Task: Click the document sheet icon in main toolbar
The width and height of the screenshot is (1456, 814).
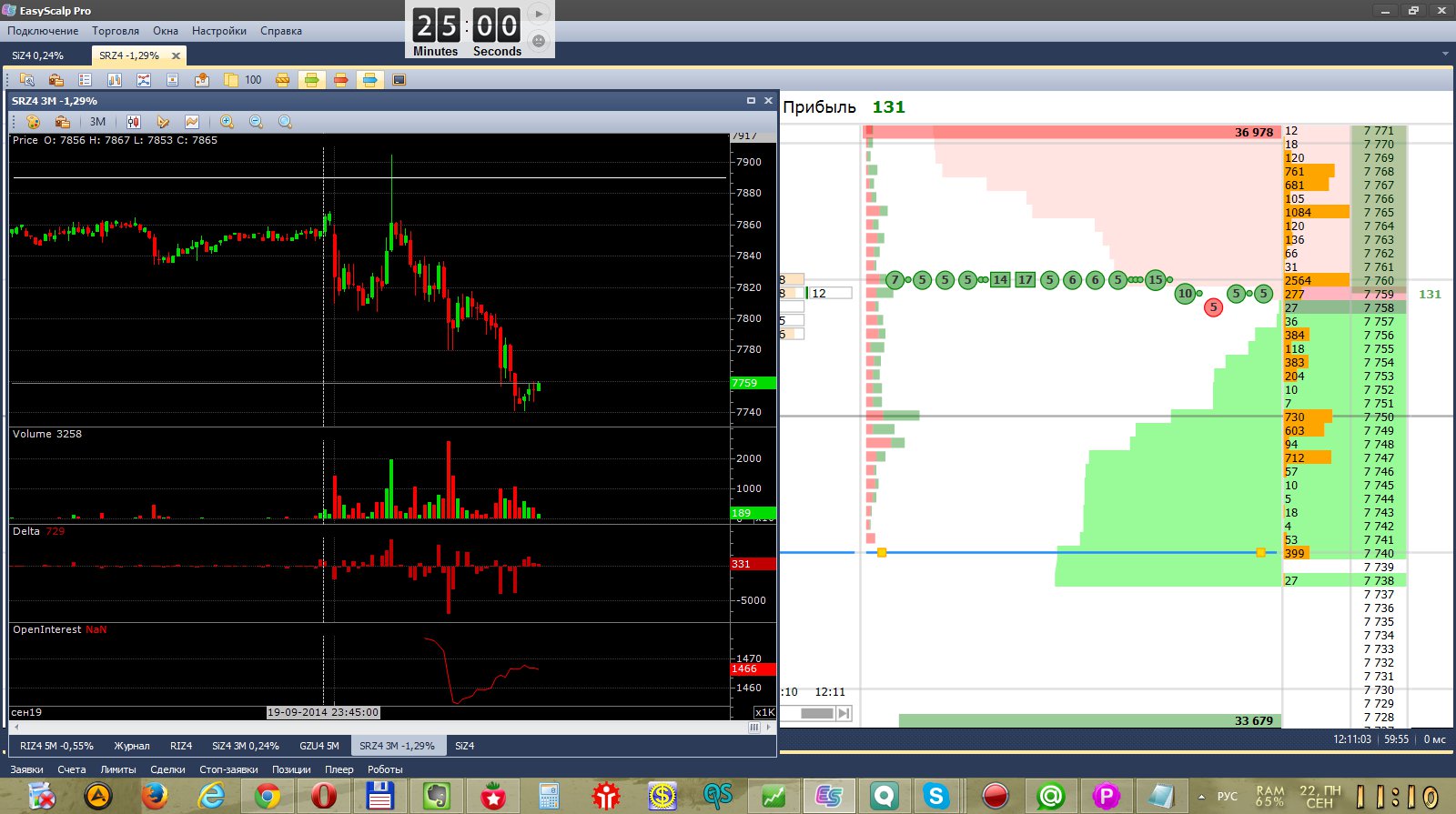Action: point(173,80)
